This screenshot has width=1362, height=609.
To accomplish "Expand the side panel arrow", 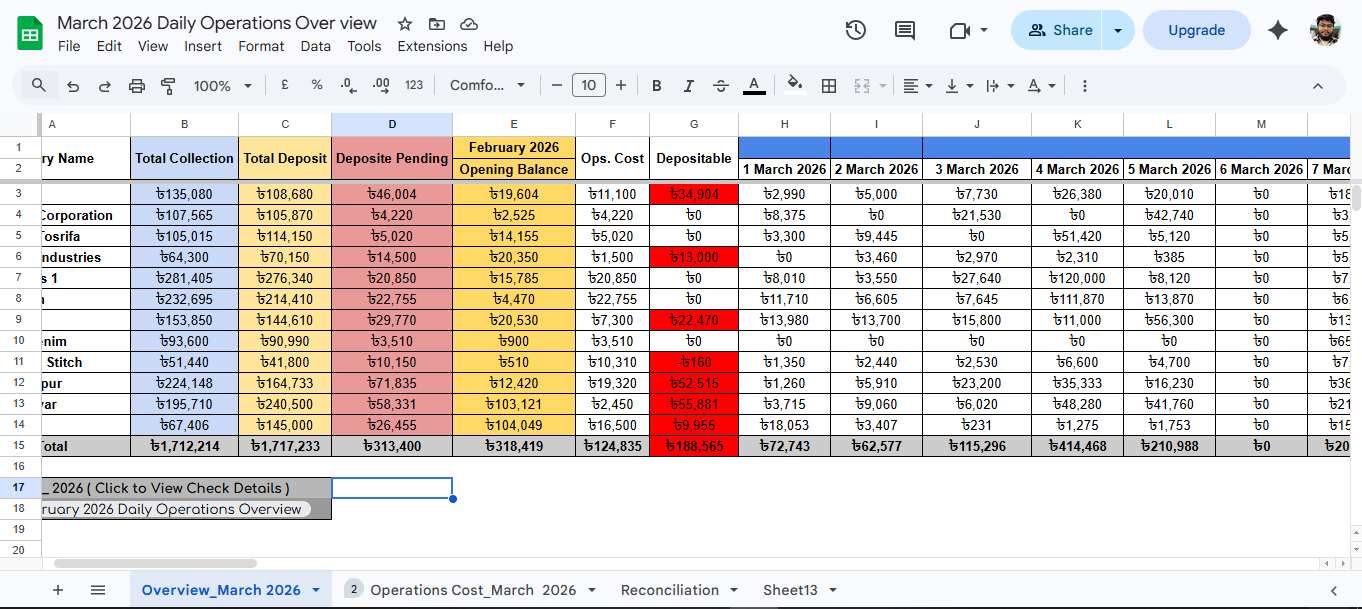I will [1333, 591].
